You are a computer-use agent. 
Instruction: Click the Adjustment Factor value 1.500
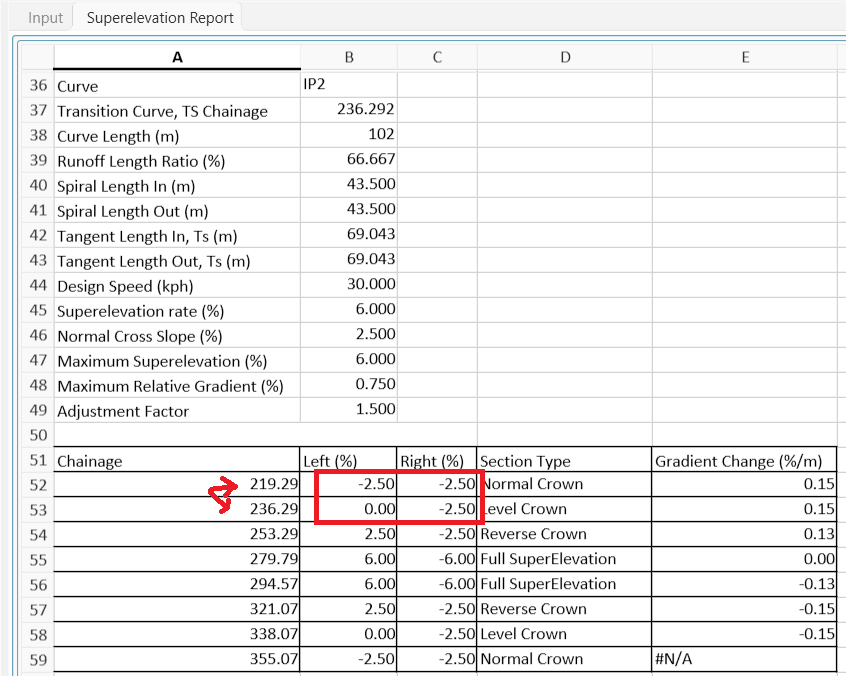[x=348, y=411]
